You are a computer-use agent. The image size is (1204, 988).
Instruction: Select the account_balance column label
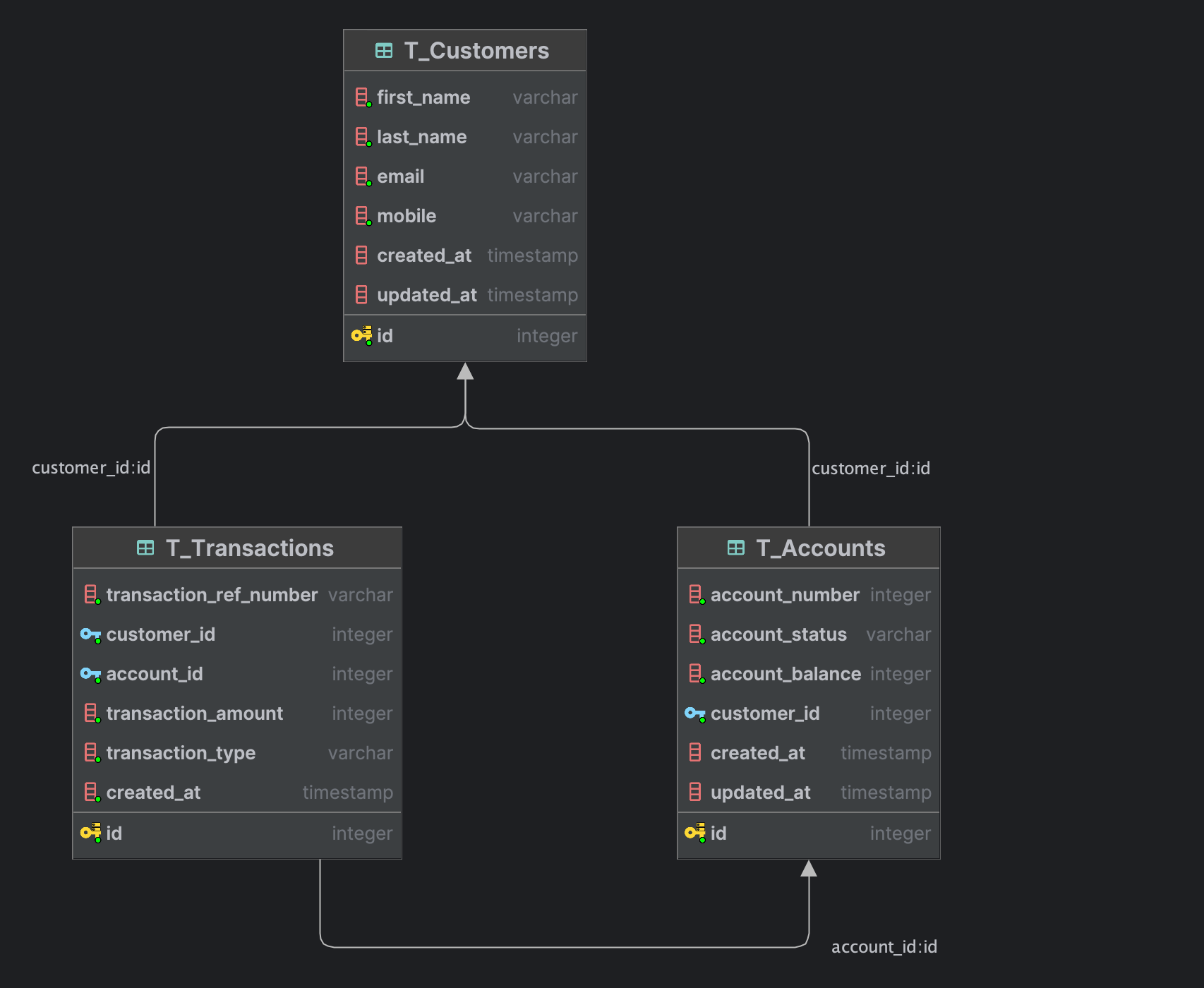click(x=786, y=674)
